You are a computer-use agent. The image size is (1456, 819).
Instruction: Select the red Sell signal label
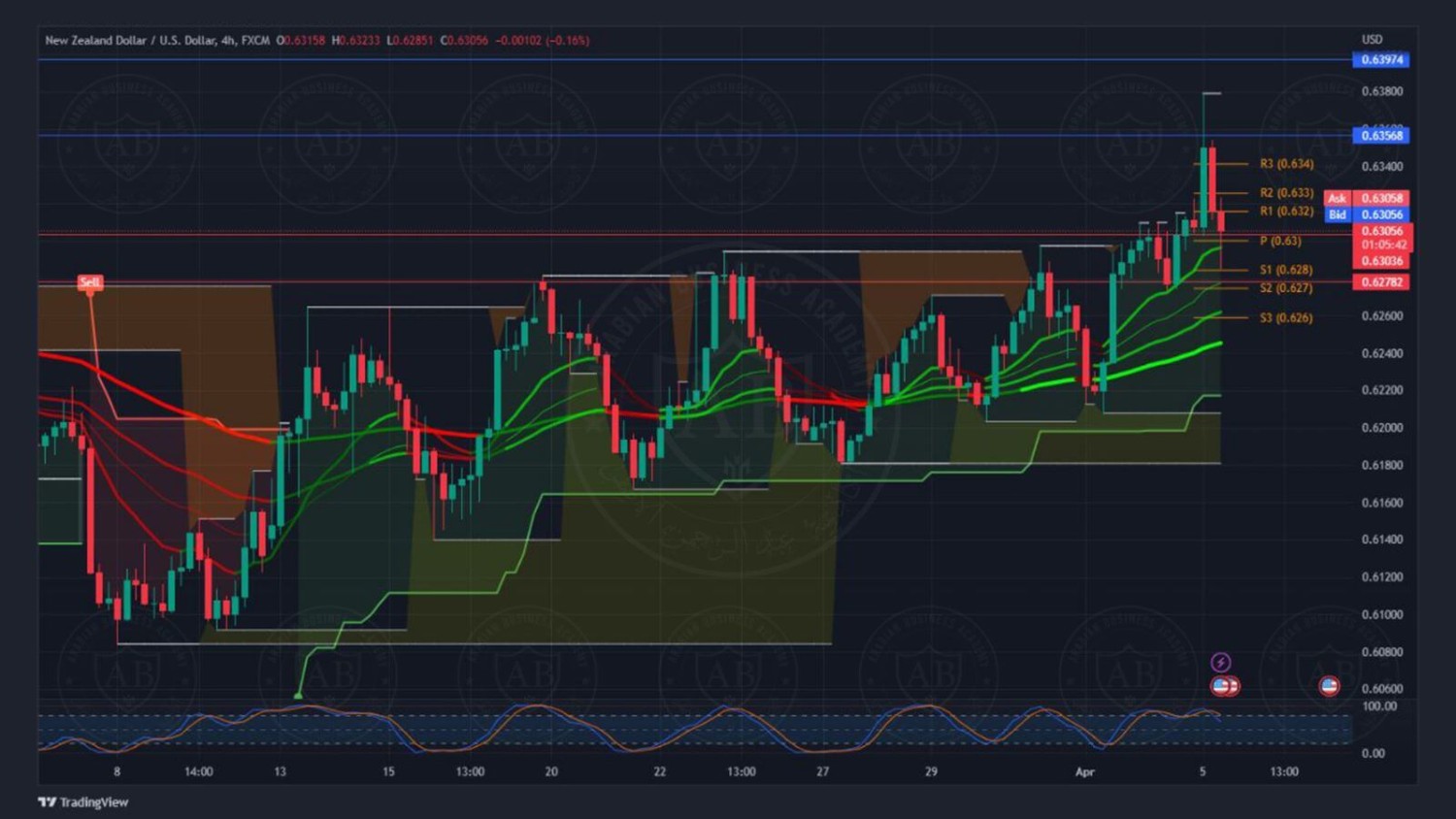pyautogui.click(x=89, y=282)
